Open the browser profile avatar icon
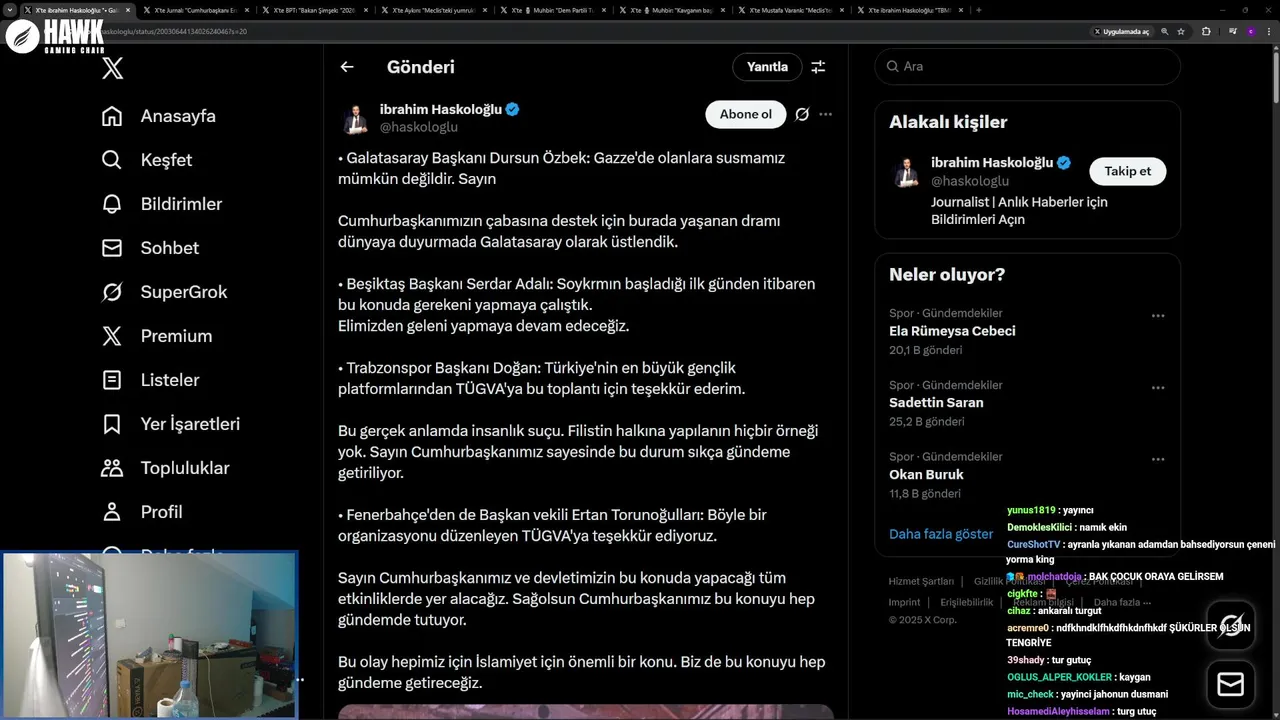Screen dimensions: 1280x720 (x=1250, y=31)
